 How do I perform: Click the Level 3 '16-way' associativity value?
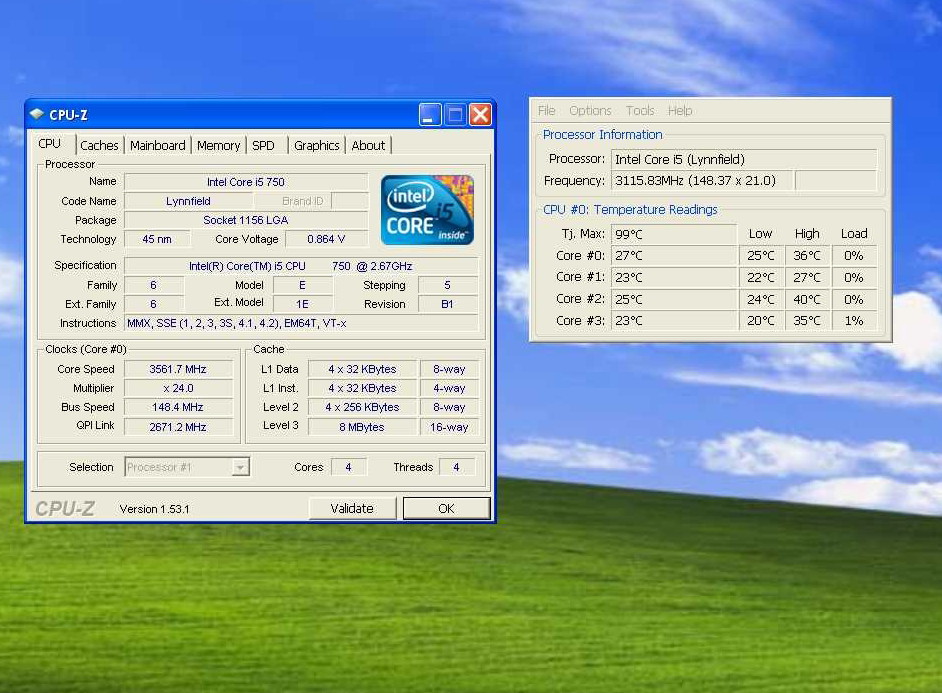click(449, 427)
